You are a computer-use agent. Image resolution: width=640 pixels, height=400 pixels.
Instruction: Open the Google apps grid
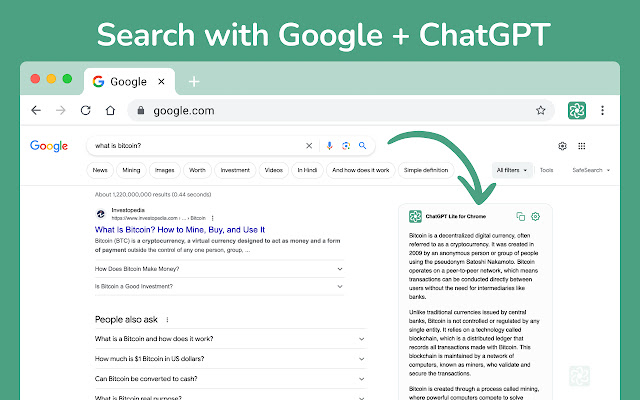(x=582, y=146)
